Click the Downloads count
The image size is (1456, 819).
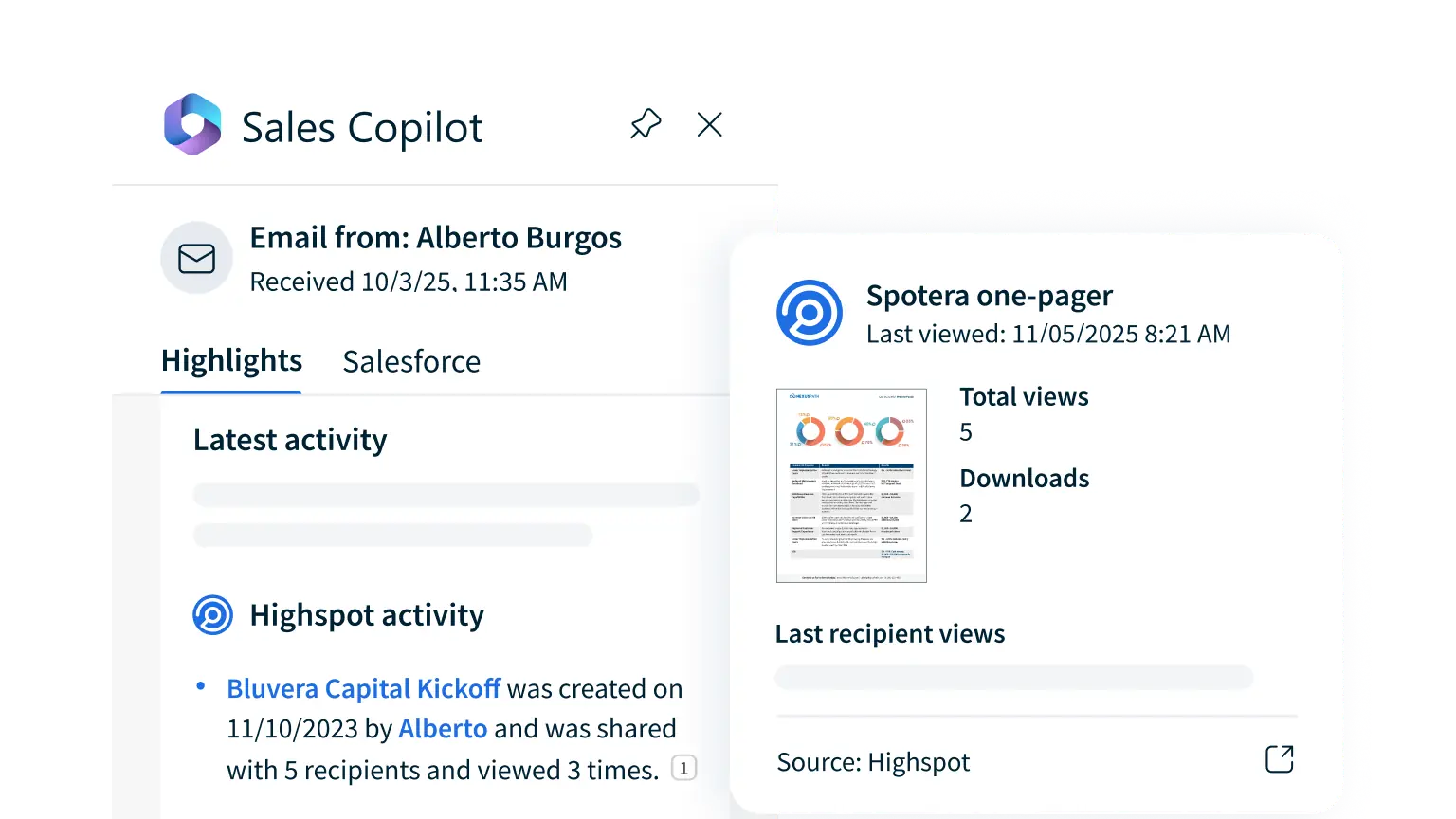coord(966,514)
